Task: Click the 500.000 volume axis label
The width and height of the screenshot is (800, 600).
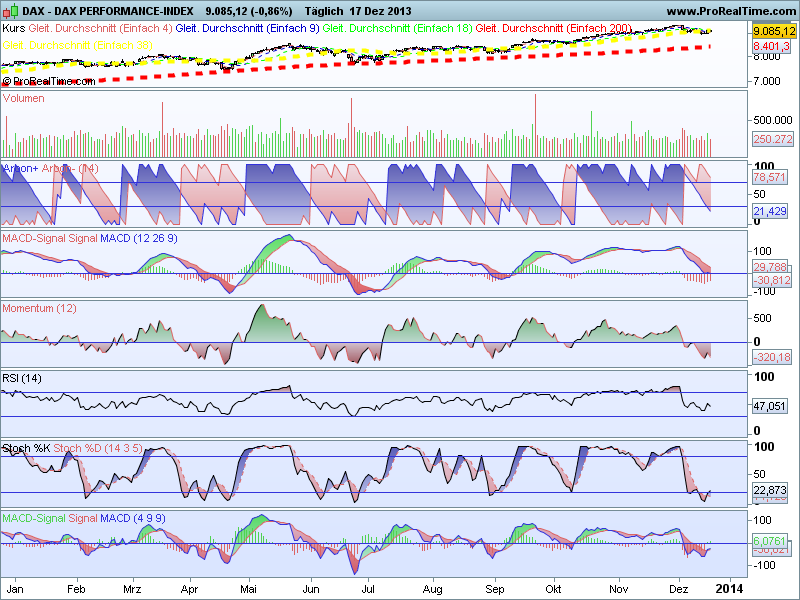Action: coord(772,120)
